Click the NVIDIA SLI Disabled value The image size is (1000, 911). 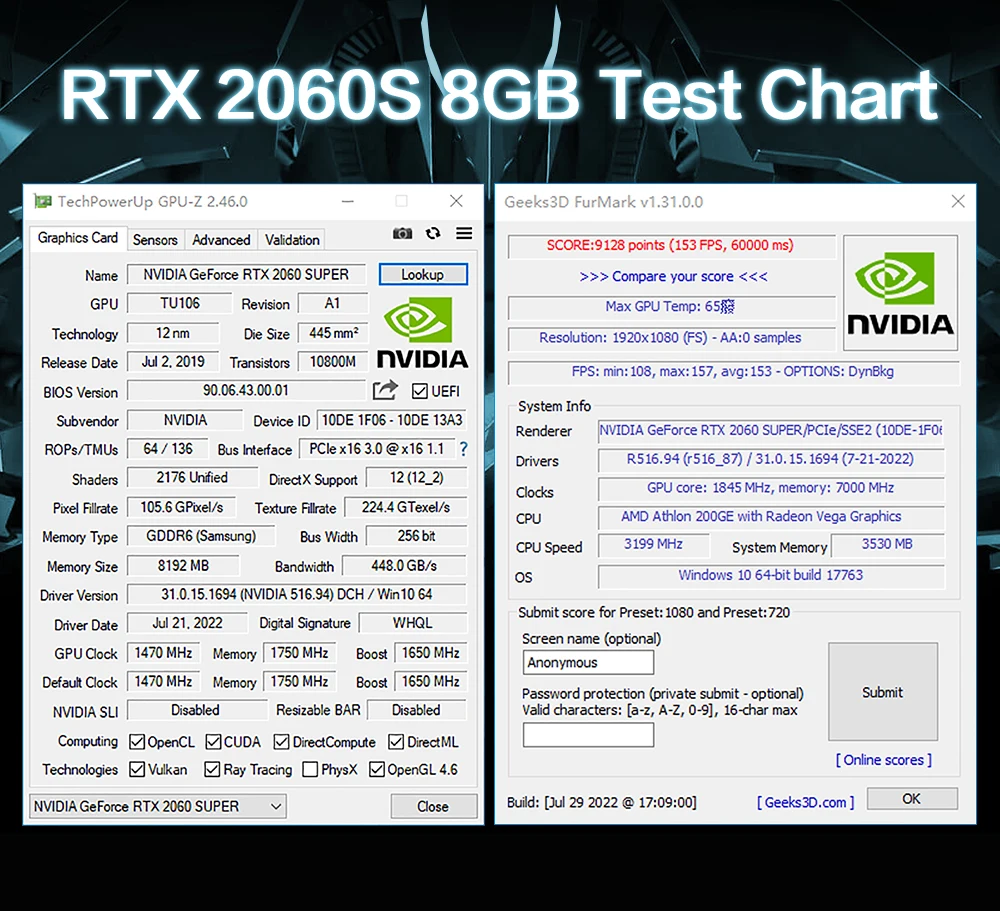tap(196, 710)
